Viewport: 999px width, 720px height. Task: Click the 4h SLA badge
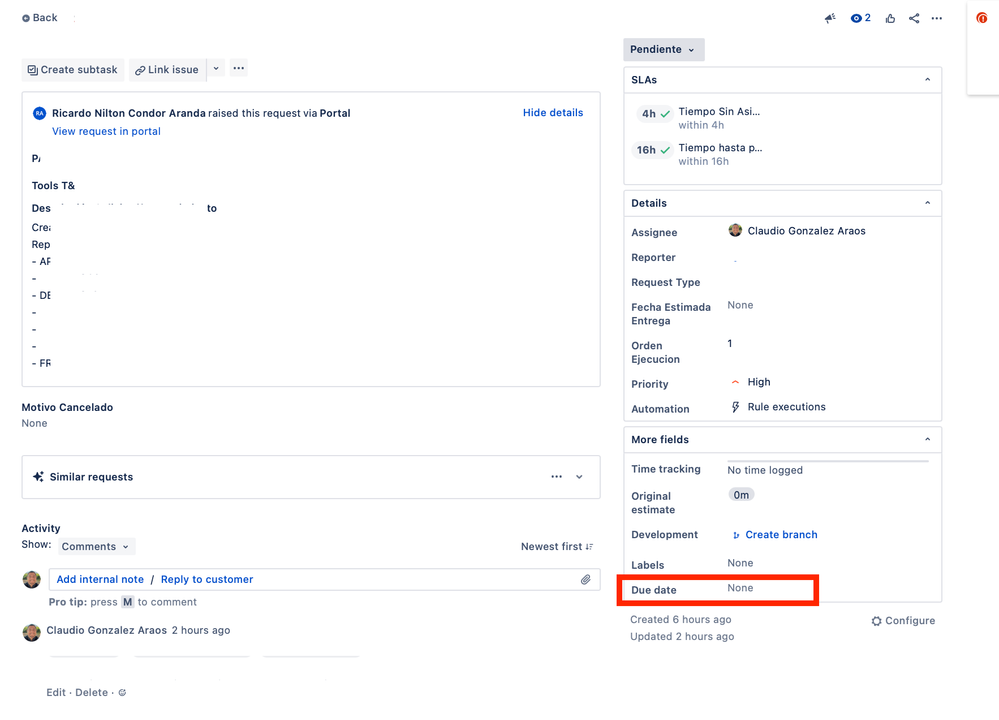[655, 113]
